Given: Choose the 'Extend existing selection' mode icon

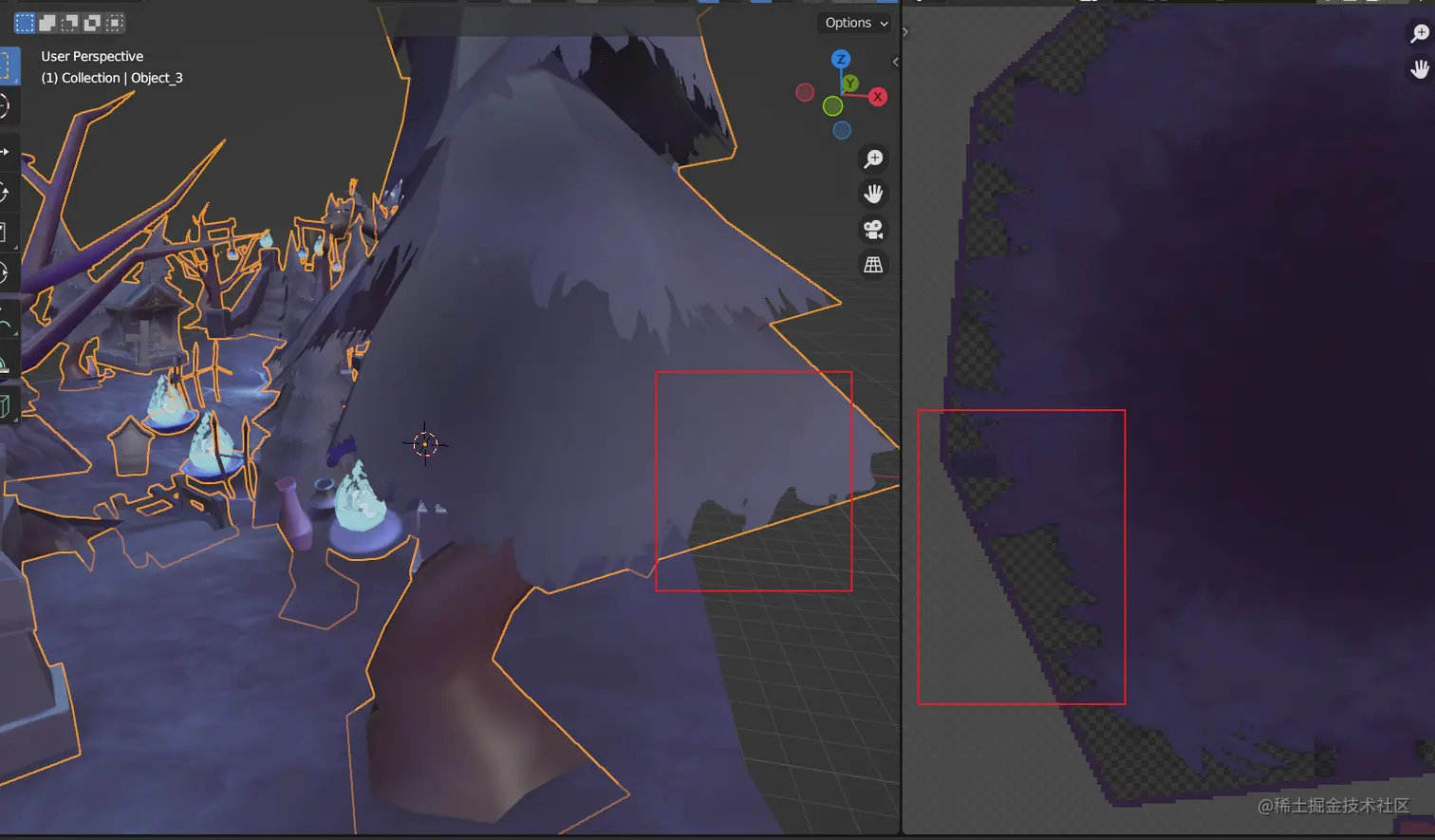Looking at the screenshot, I should 47,23.
